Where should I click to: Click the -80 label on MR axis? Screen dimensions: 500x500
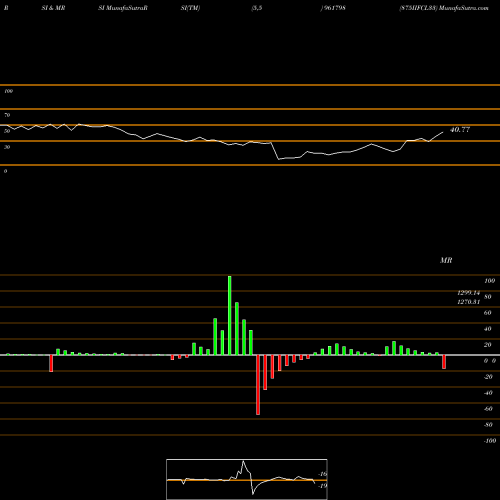(488, 425)
